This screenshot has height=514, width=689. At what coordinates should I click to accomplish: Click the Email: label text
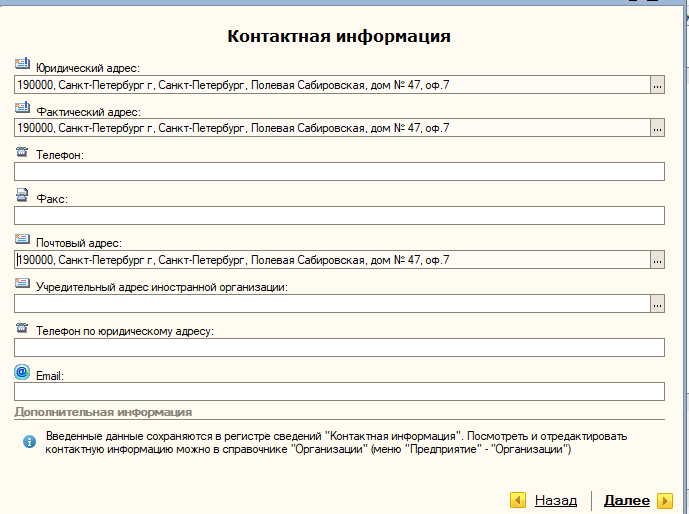click(50, 376)
